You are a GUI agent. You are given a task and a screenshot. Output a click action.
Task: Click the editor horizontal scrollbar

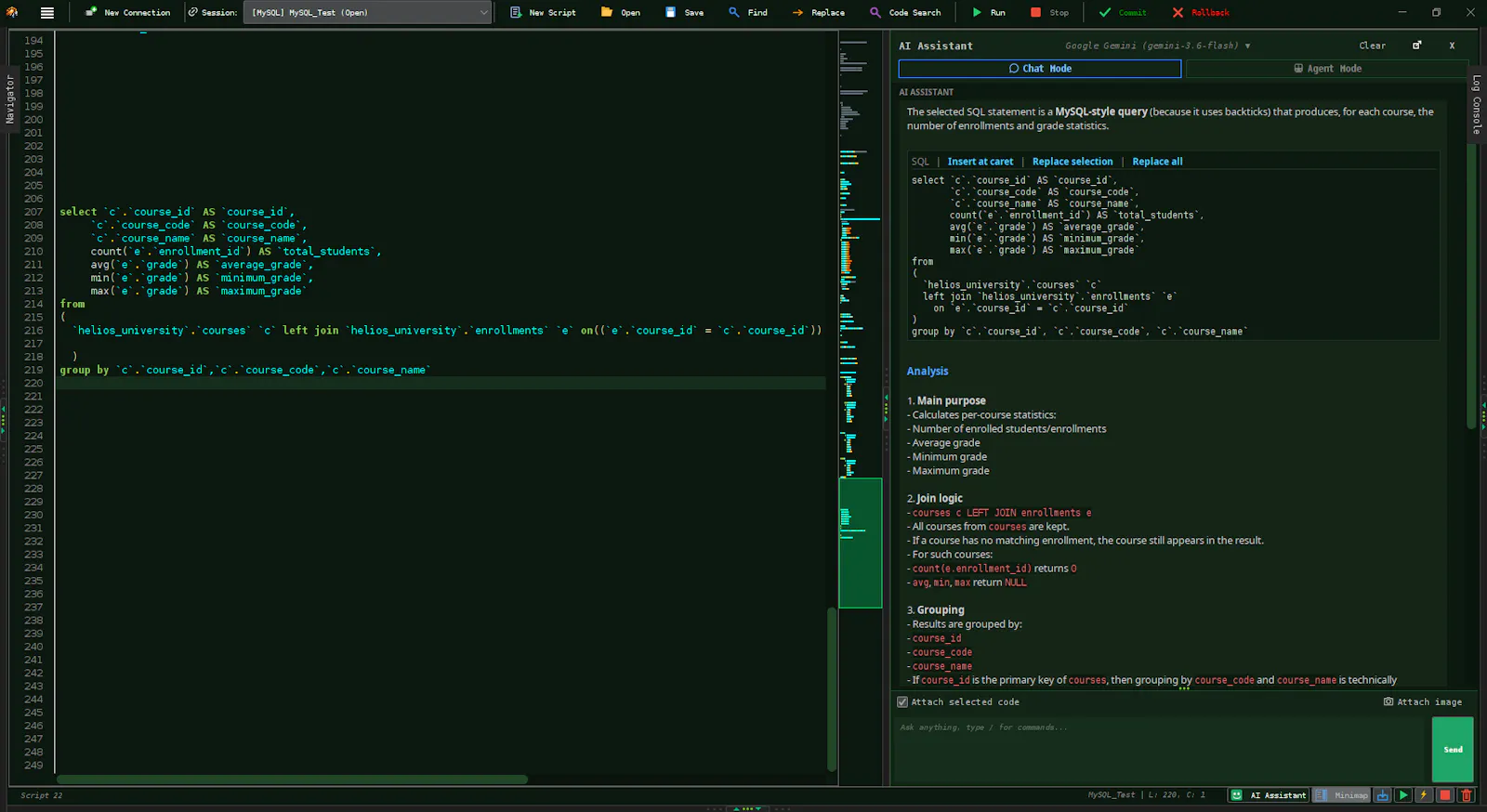click(x=292, y=779)
